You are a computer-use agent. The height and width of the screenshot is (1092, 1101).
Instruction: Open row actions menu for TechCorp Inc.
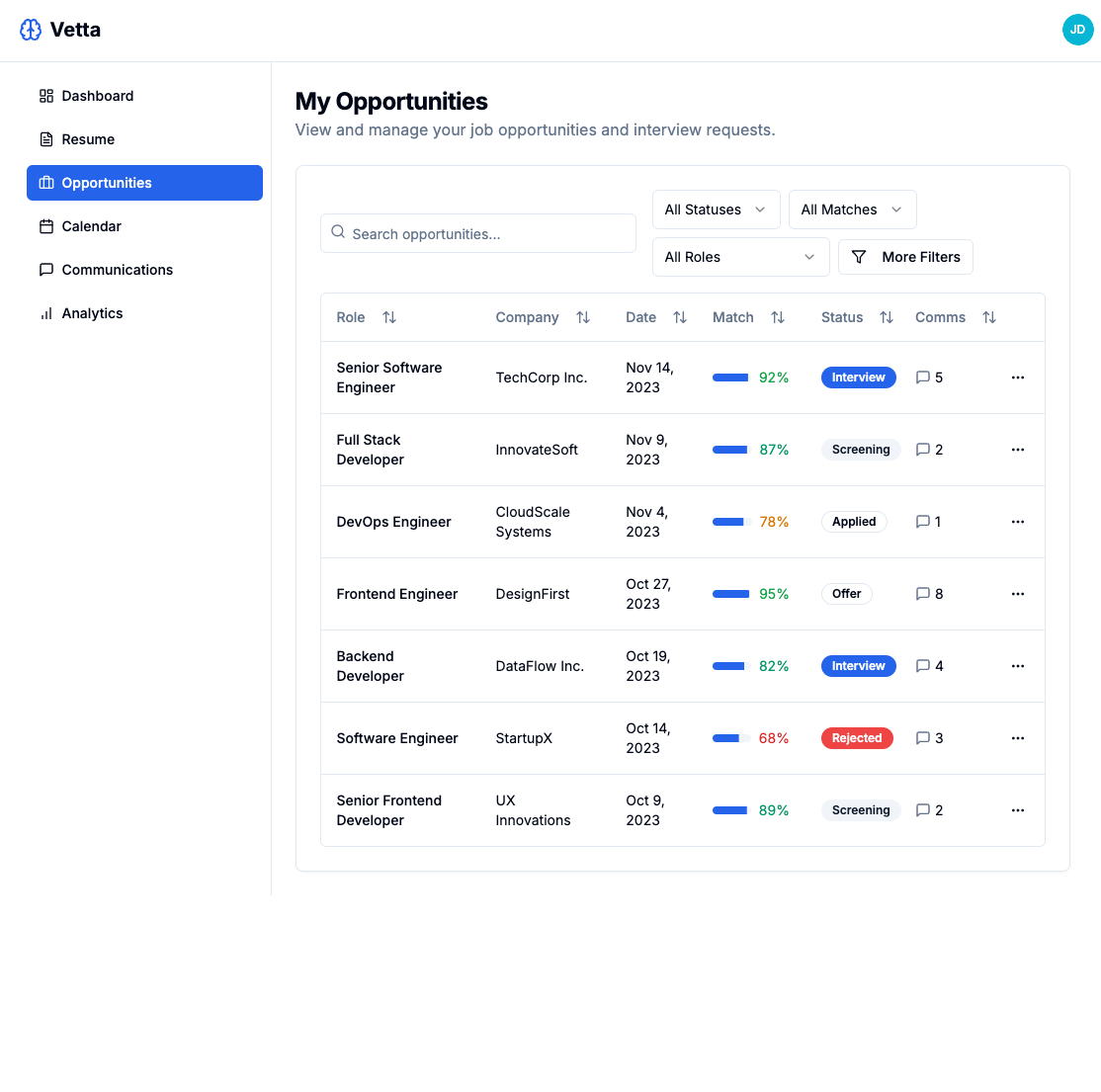tap(1018, 378)
